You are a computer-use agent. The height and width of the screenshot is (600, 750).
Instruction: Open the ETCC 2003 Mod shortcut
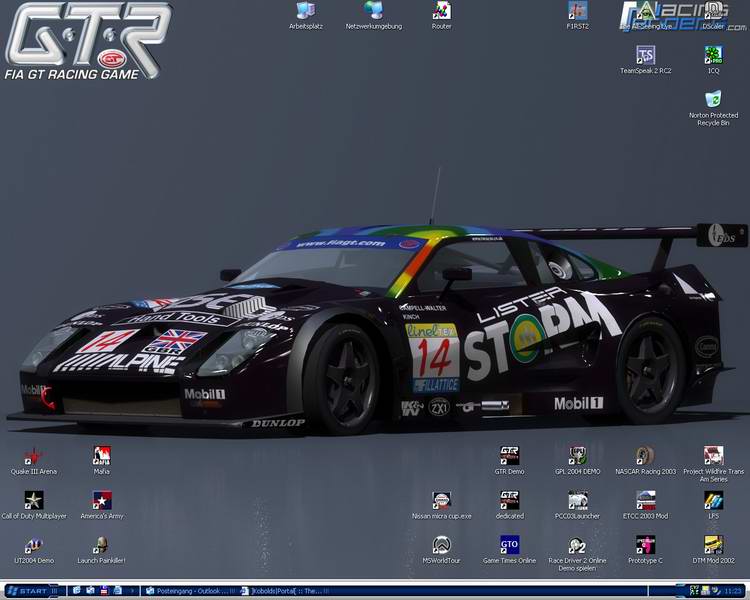[x=646, y=505]
